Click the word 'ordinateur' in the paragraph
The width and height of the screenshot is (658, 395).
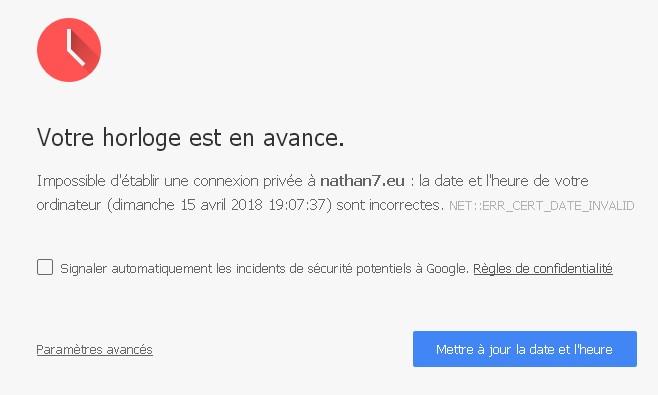point(69,205)
